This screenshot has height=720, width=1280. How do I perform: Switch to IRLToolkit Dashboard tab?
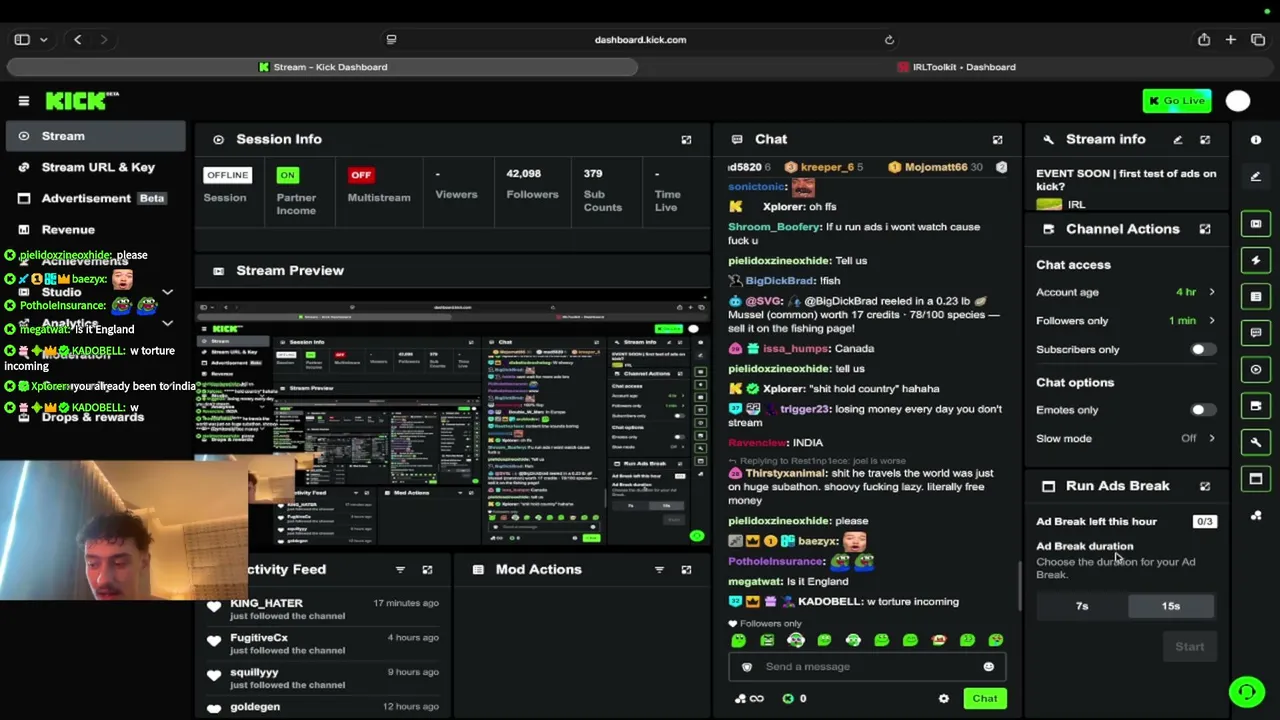pyautogui.click(x=956, y=67)
